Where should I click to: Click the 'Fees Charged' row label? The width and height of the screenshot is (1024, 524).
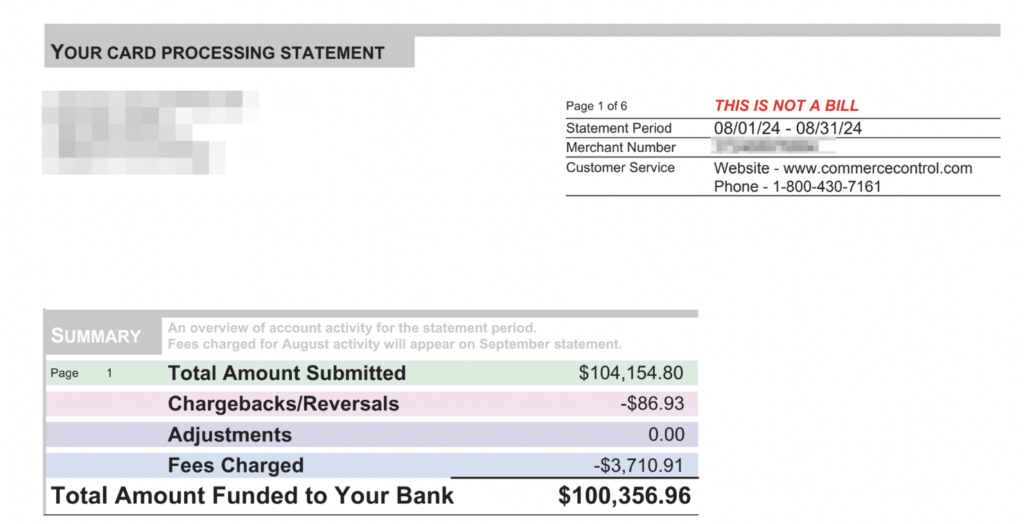[236, 466]
